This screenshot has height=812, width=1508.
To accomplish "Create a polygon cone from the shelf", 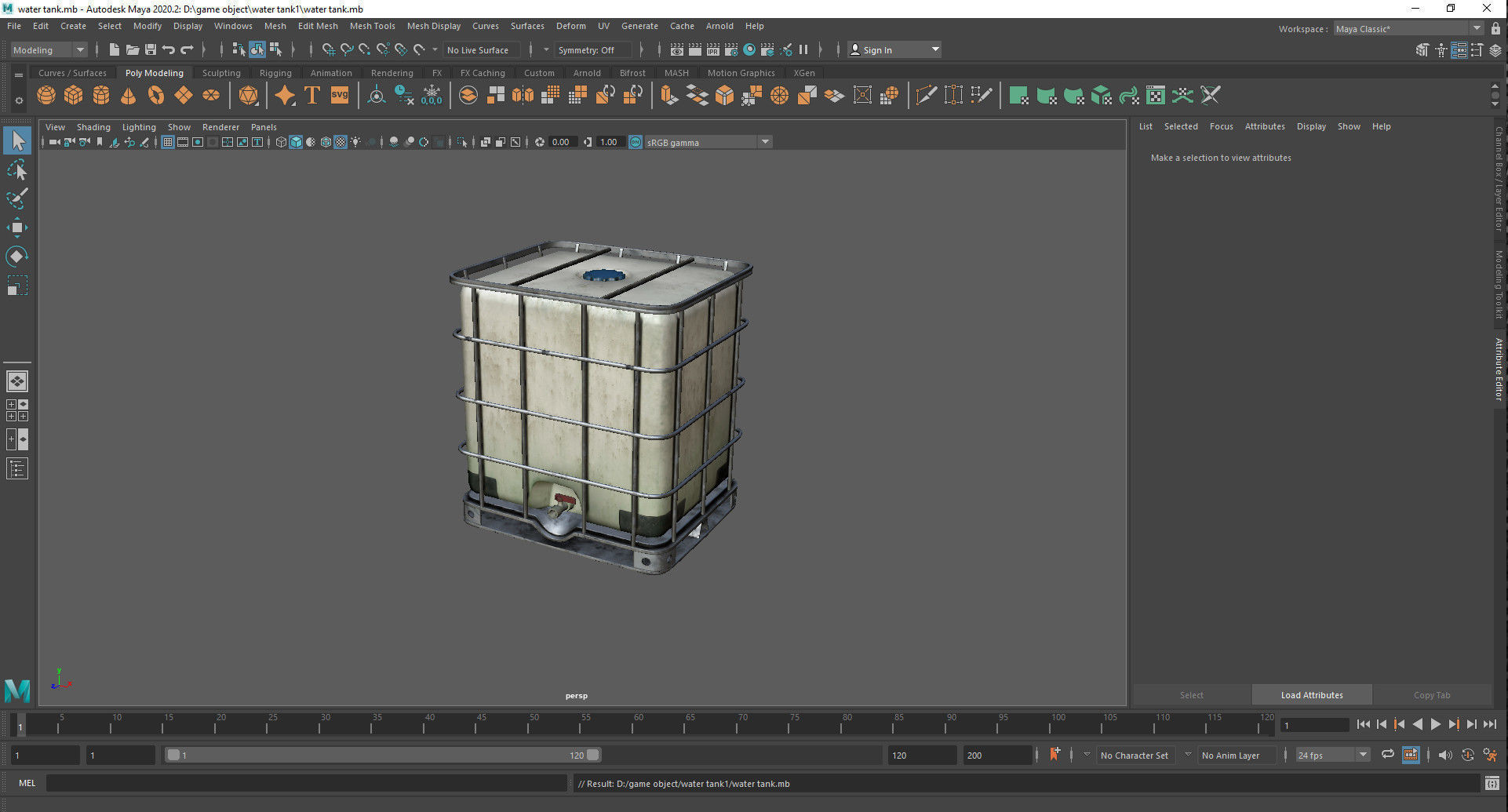I will tap(128, 96).
